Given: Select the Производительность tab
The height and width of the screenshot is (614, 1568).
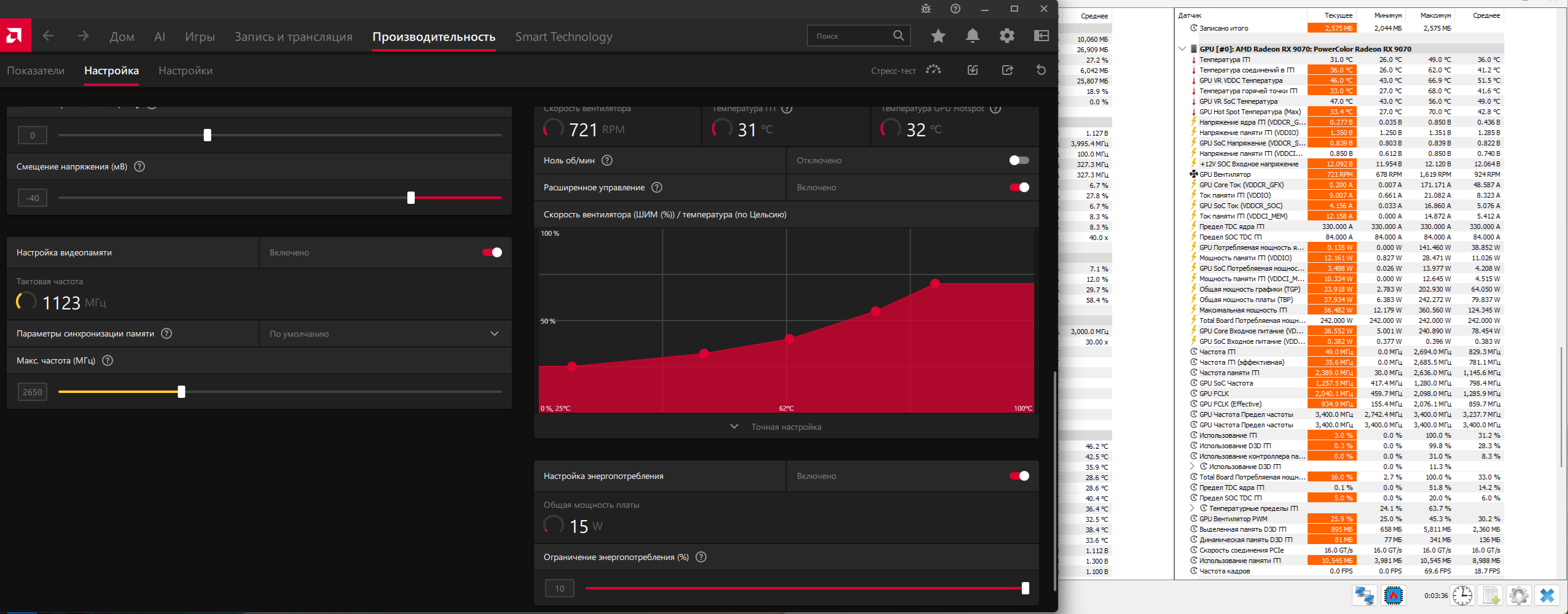Looking at the screenshot, I should (x=434, y=37).
